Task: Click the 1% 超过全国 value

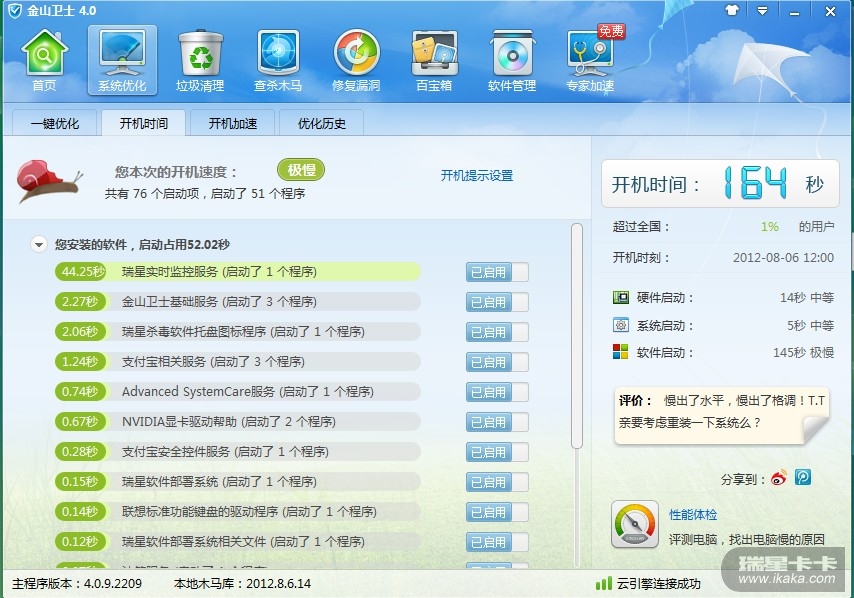Action: click(770, 227)
